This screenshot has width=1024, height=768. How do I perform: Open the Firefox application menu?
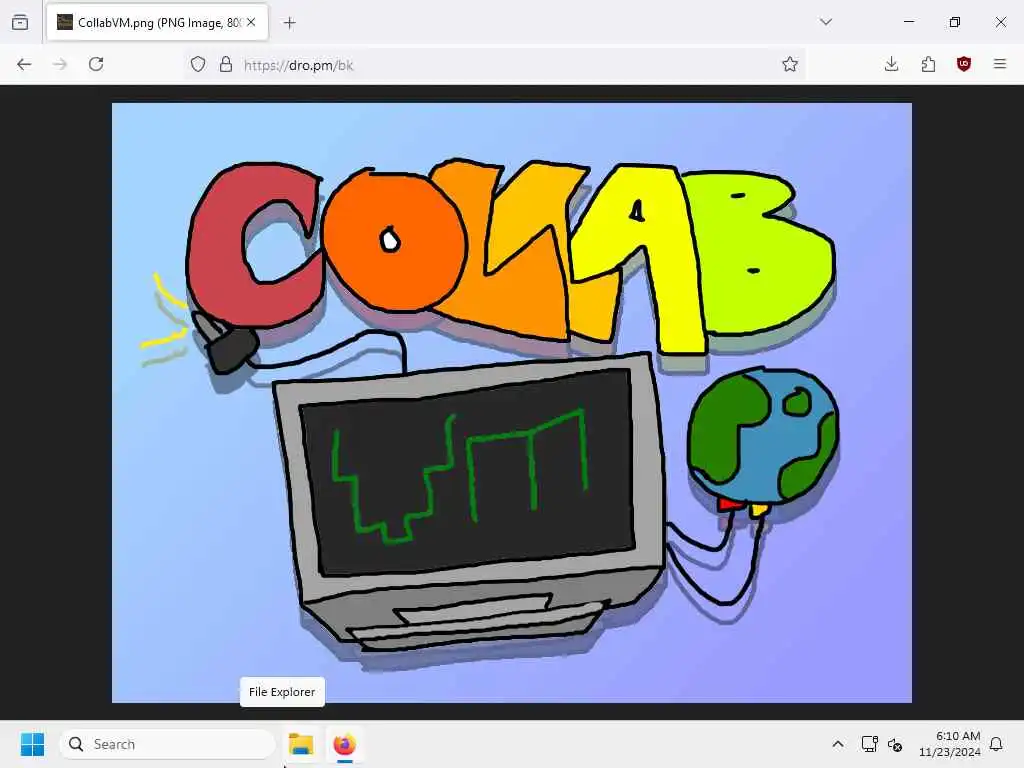point(1000,64)
